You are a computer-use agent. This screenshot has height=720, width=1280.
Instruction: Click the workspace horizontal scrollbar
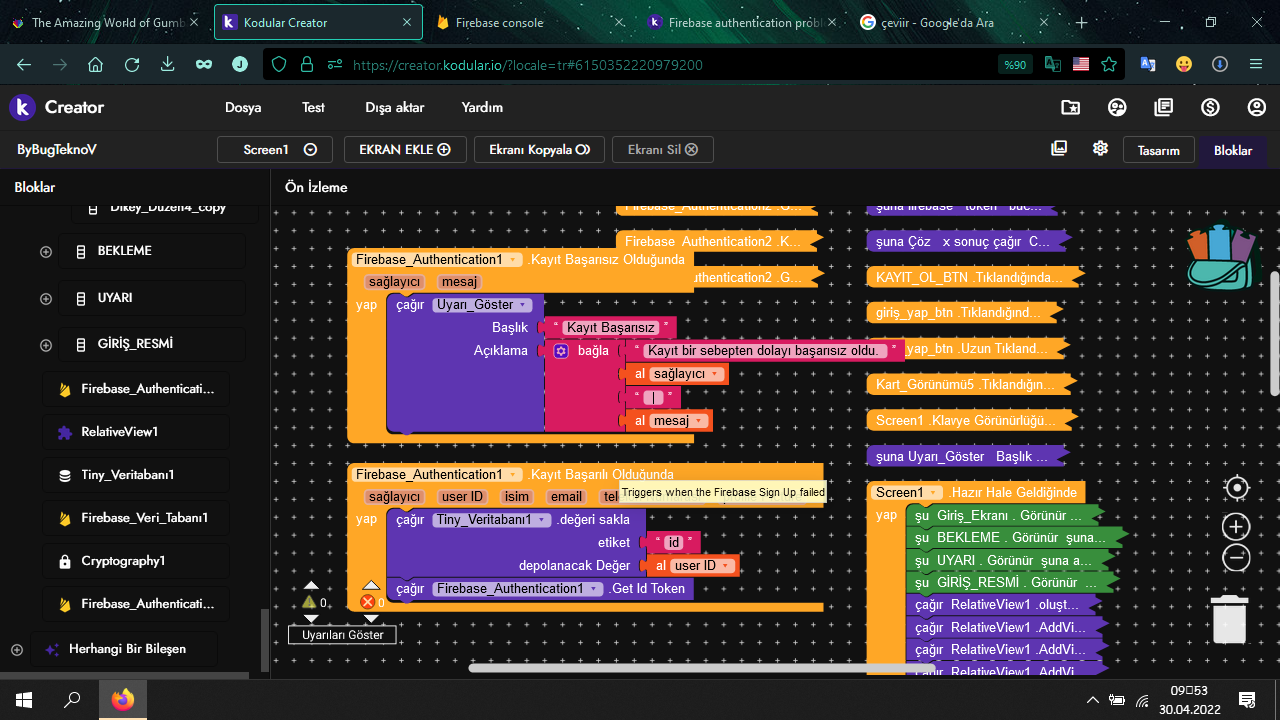click(700, 668)
